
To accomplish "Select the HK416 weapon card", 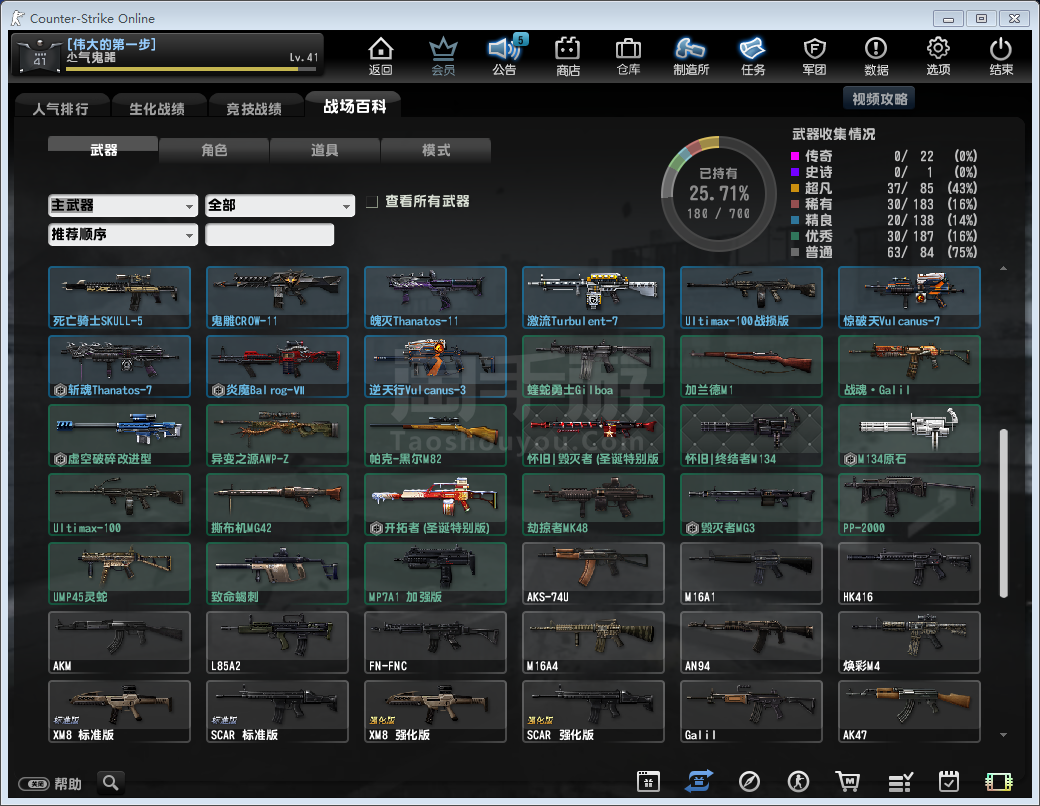I will click(909, 573).
